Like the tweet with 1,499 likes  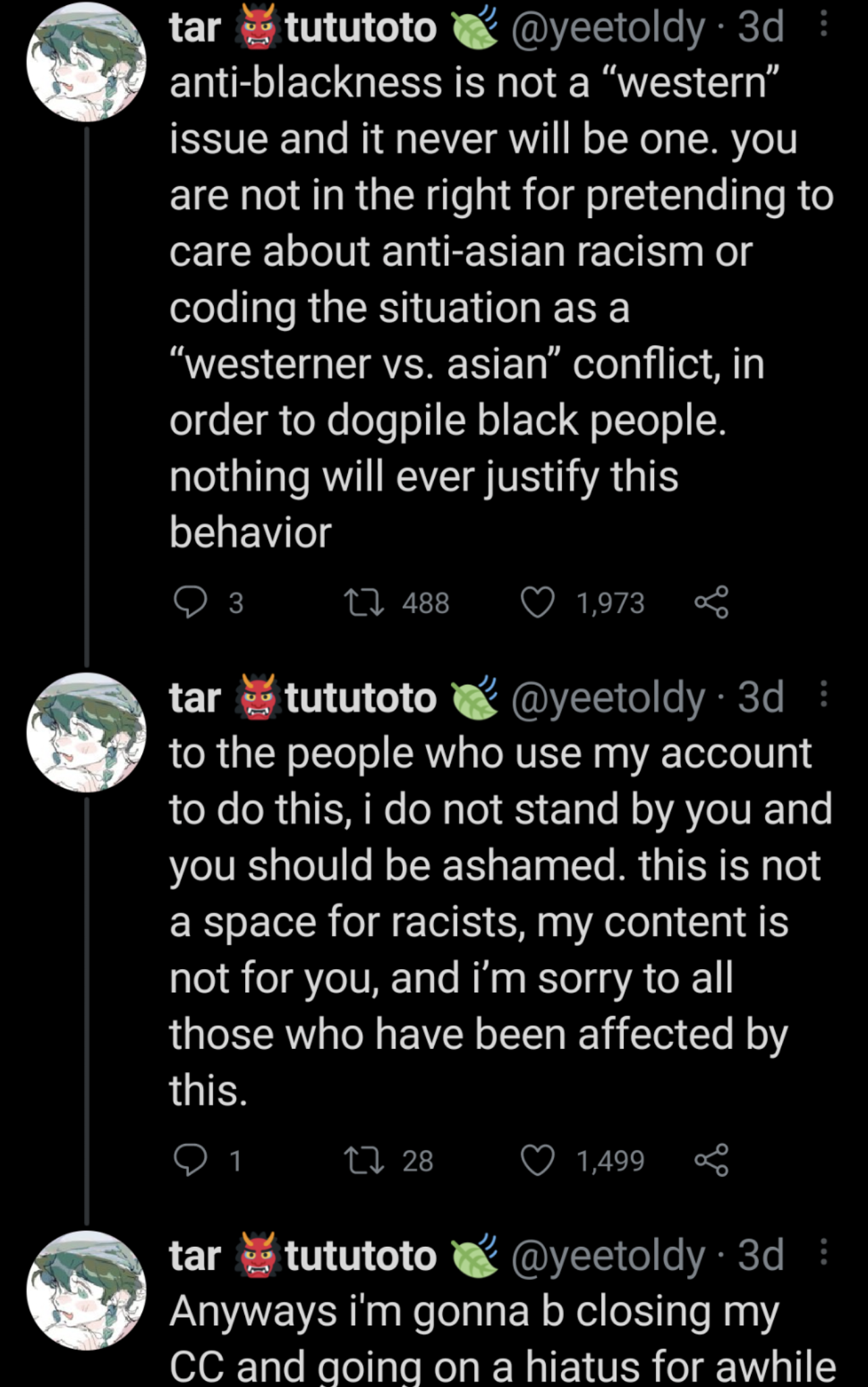pyautogui.click(x=538, y=1161)
